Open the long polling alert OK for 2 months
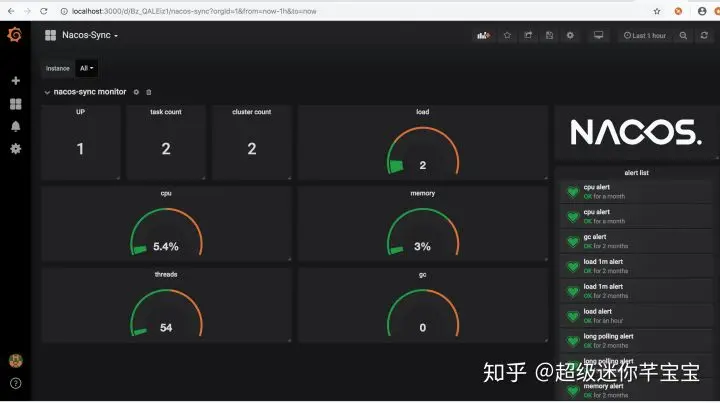 [636, 341]
